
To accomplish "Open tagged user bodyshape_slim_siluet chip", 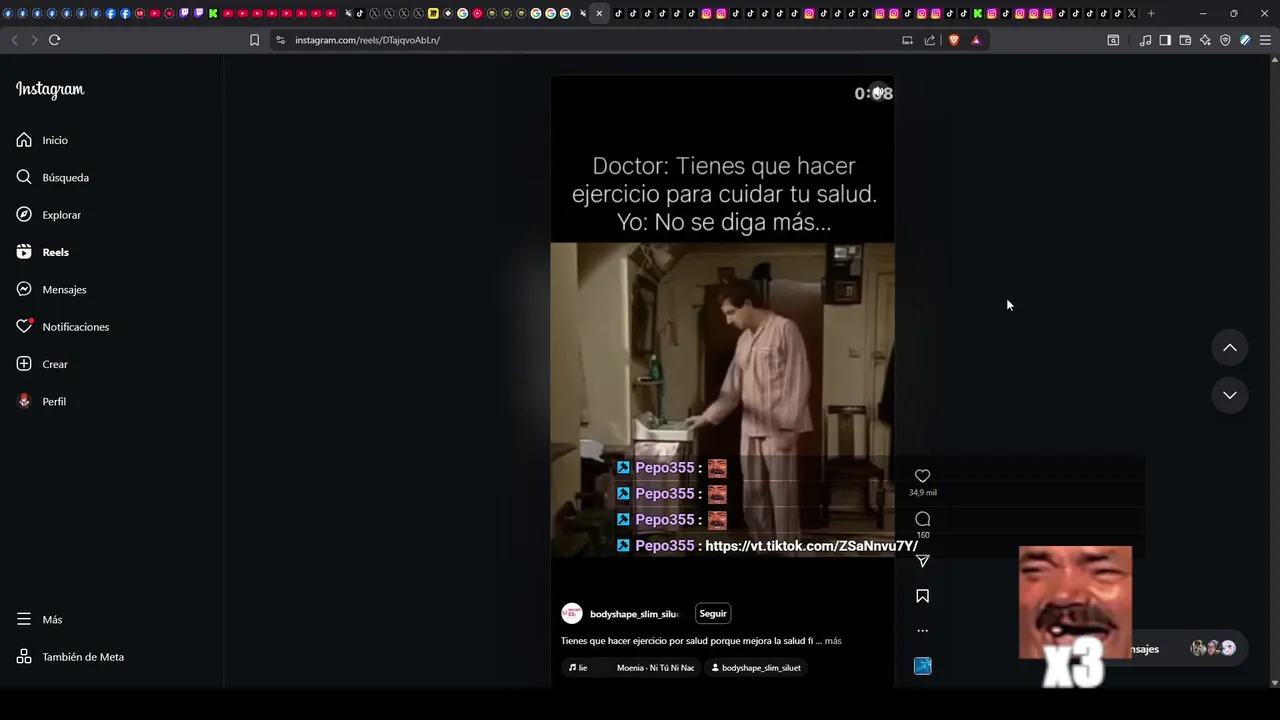I will pos(756,668).
